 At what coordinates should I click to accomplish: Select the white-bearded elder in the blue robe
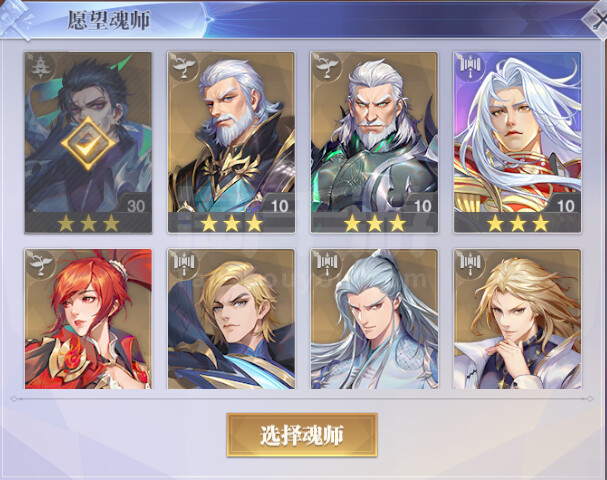(x=231, y=142)
